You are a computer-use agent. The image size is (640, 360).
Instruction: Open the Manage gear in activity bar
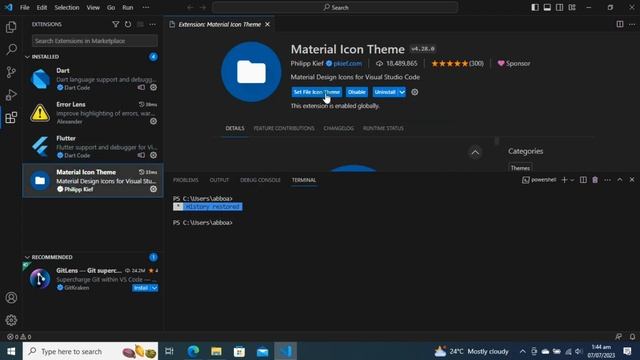(11, 320)
